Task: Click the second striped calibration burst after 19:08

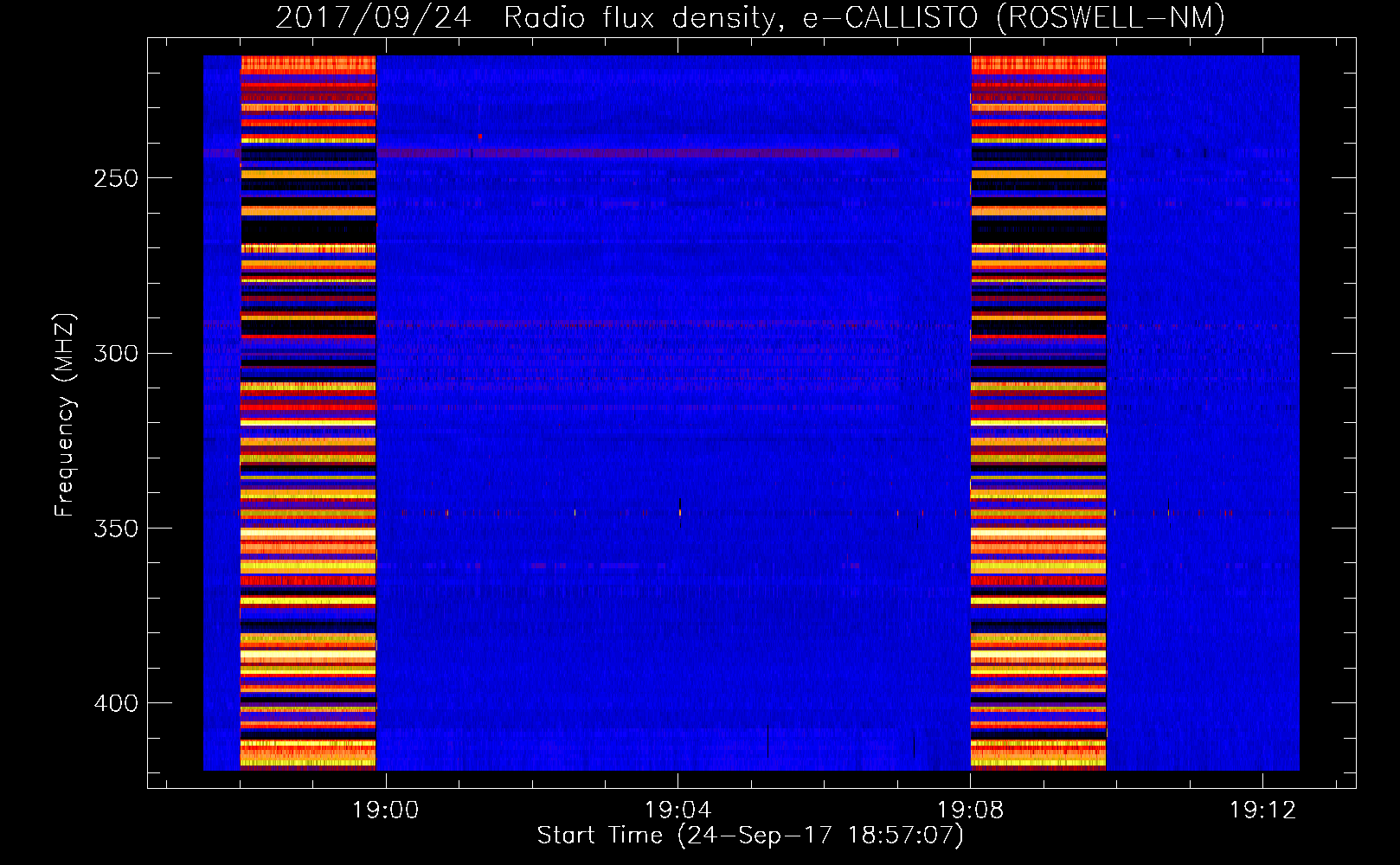Action: pos(1038,413)
